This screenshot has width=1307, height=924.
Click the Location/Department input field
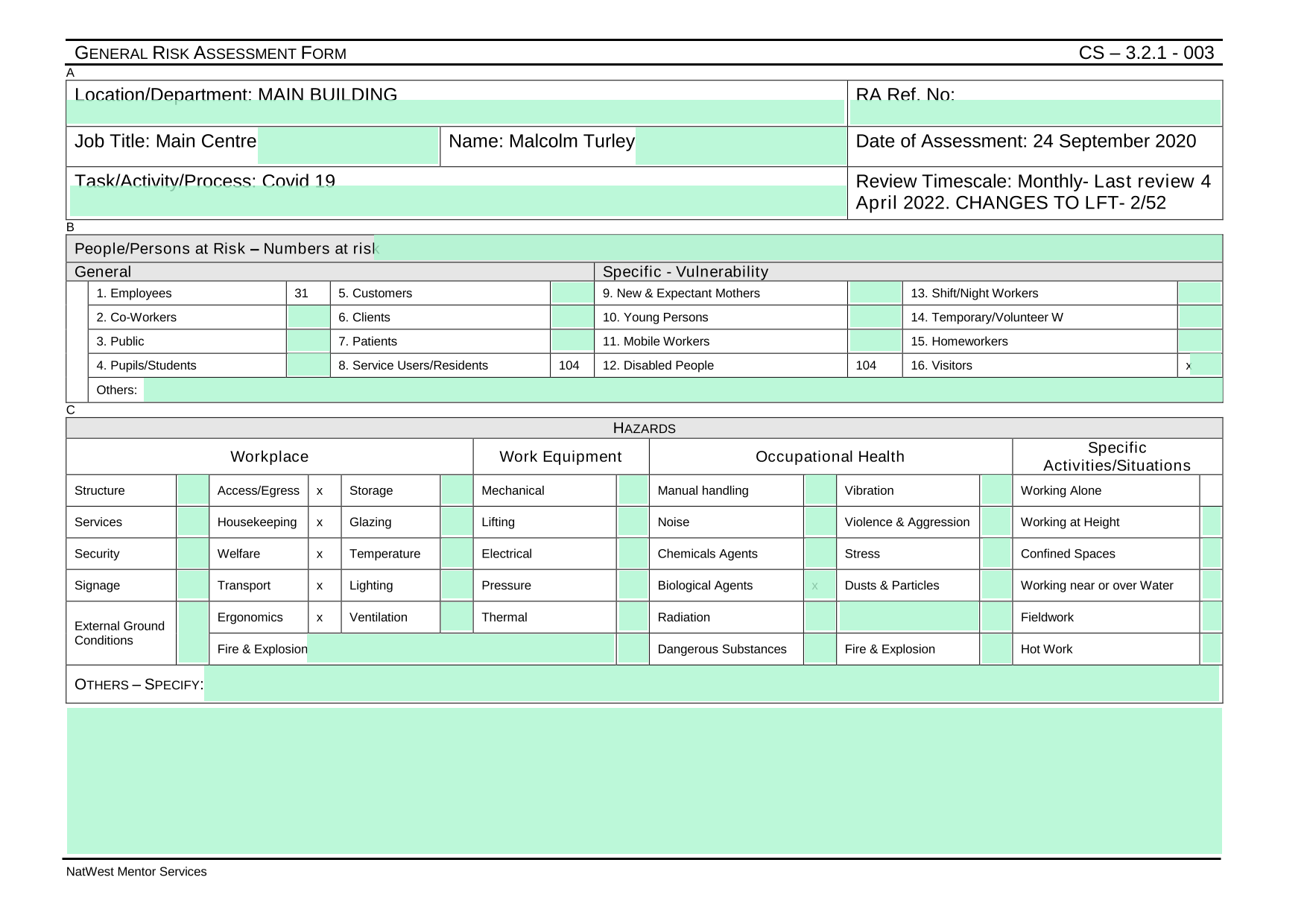[455, 112]
